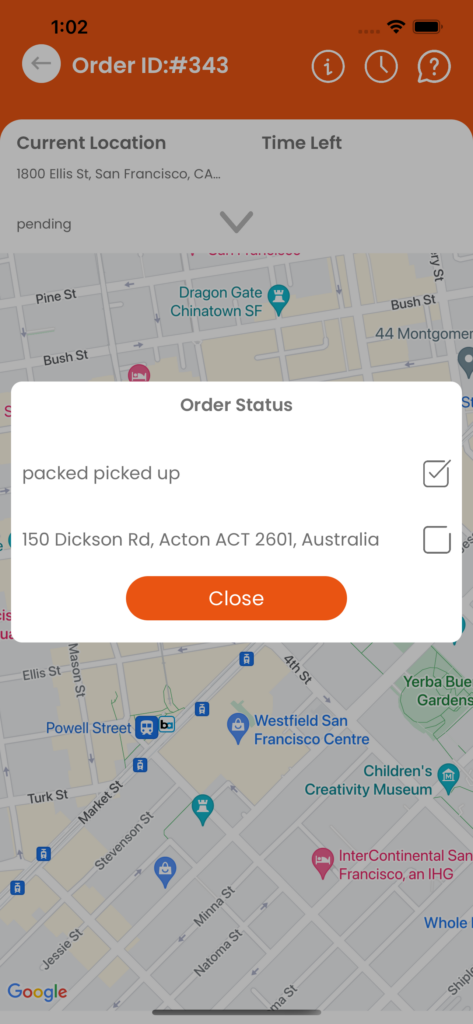This screenshot has width=473, height=1024.
Task: Open the order info icon
Action: [328, 65]
